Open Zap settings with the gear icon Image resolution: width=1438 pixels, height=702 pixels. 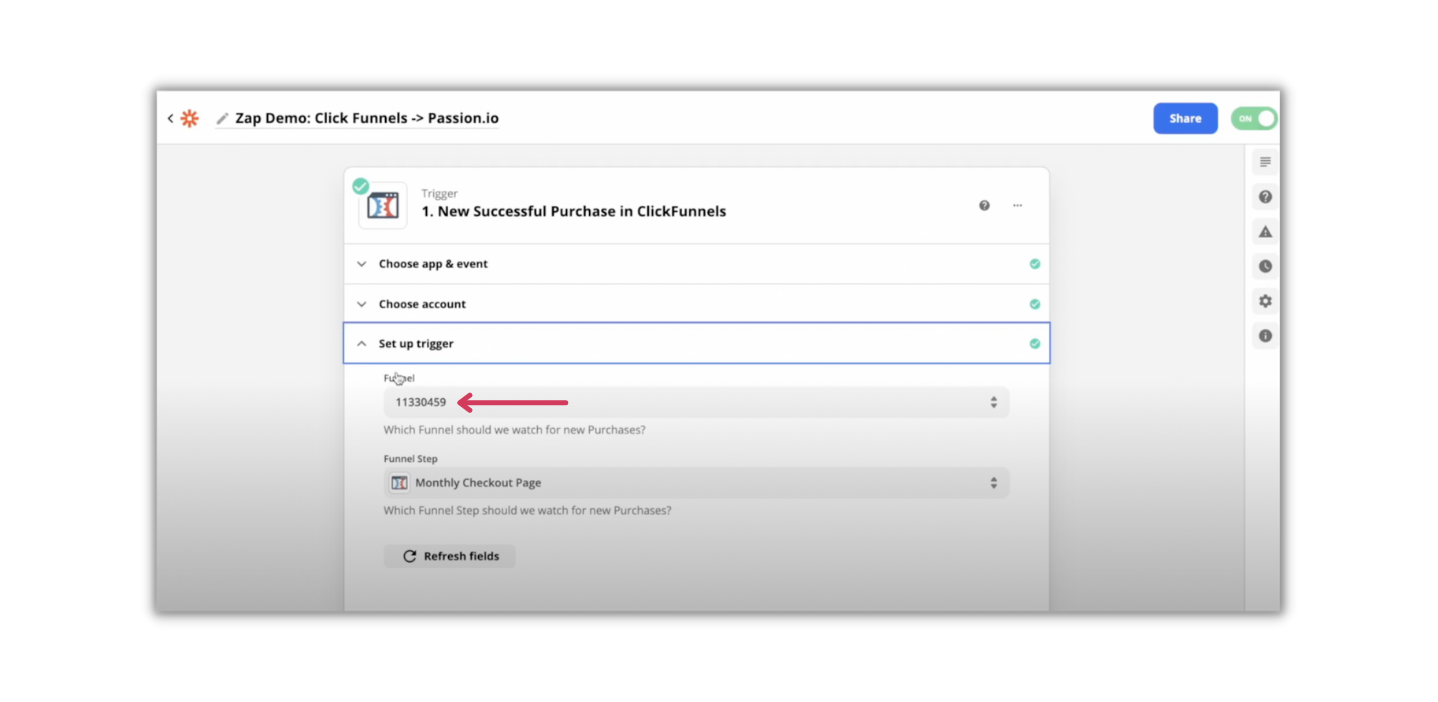pos(1264,301)
